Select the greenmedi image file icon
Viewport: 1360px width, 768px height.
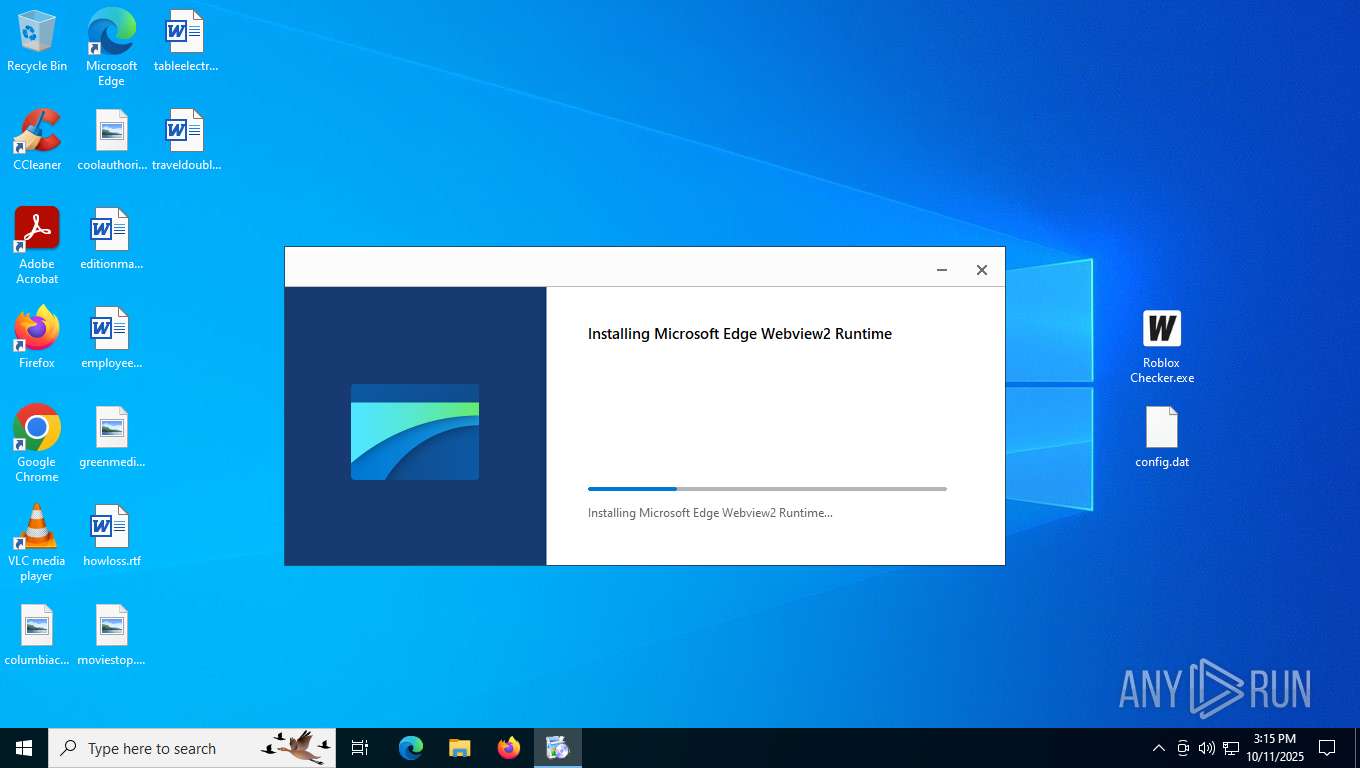point(111,437)
